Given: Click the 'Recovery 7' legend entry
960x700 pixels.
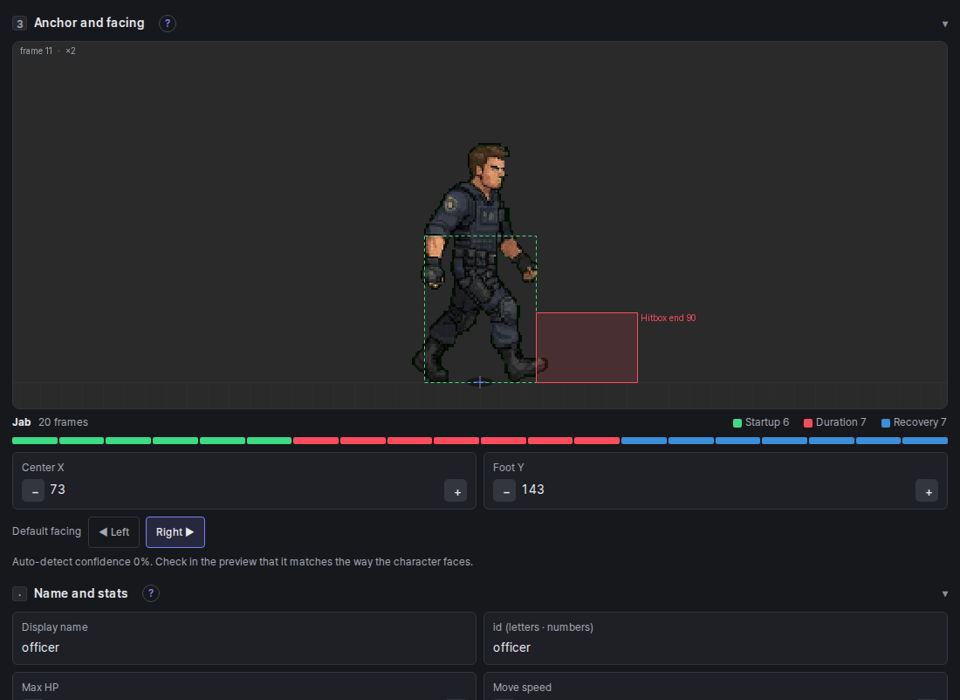Looking at the screenshot, I should pos(913,422).
